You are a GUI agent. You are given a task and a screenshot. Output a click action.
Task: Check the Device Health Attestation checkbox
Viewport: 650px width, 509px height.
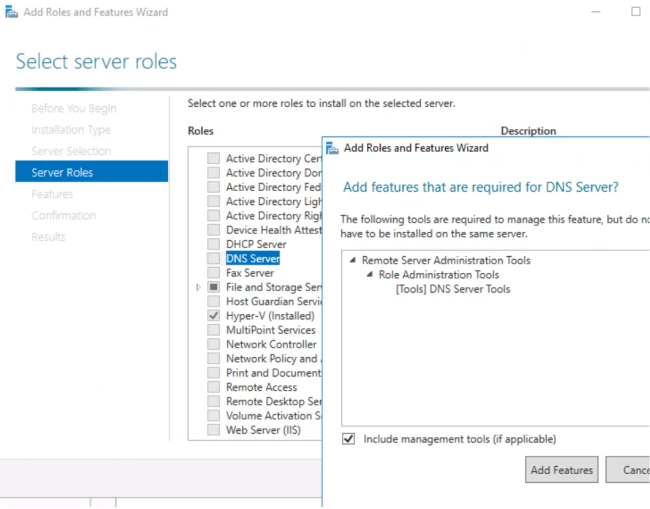(213, 230)
